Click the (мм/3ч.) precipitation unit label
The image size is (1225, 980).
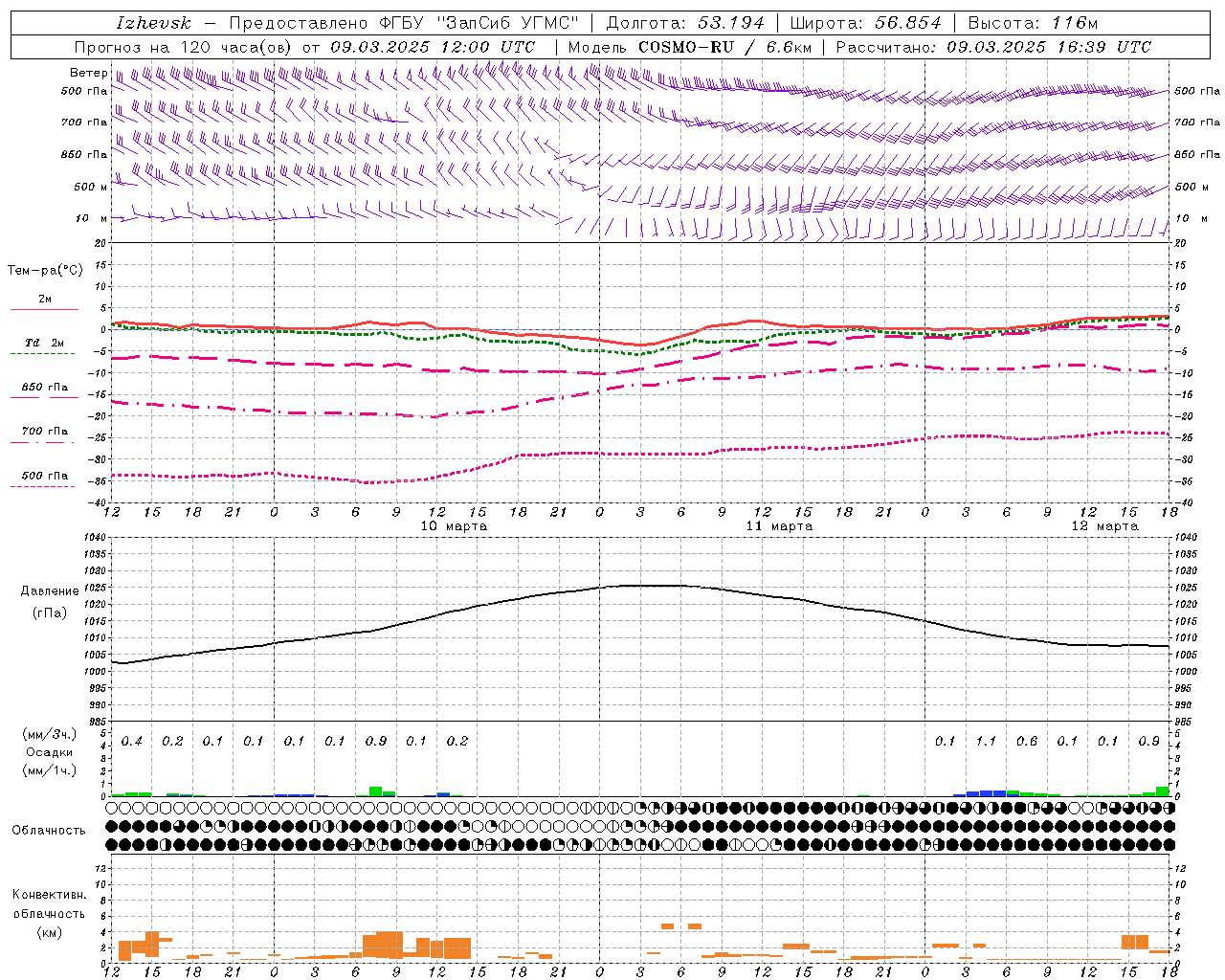point(49,735)
